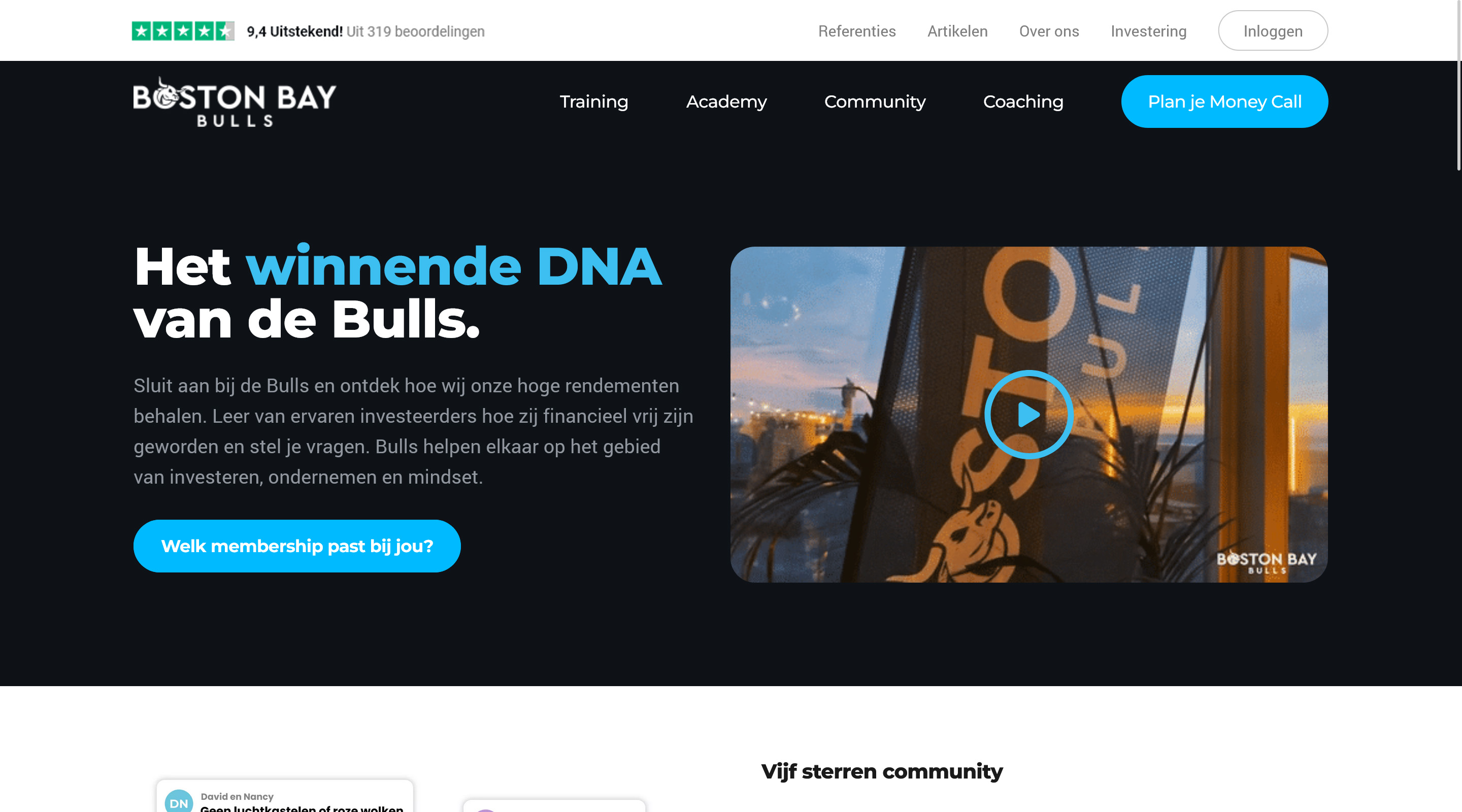
Task: Click the Boston Bay Bulls logo
Action: (235, 101)
